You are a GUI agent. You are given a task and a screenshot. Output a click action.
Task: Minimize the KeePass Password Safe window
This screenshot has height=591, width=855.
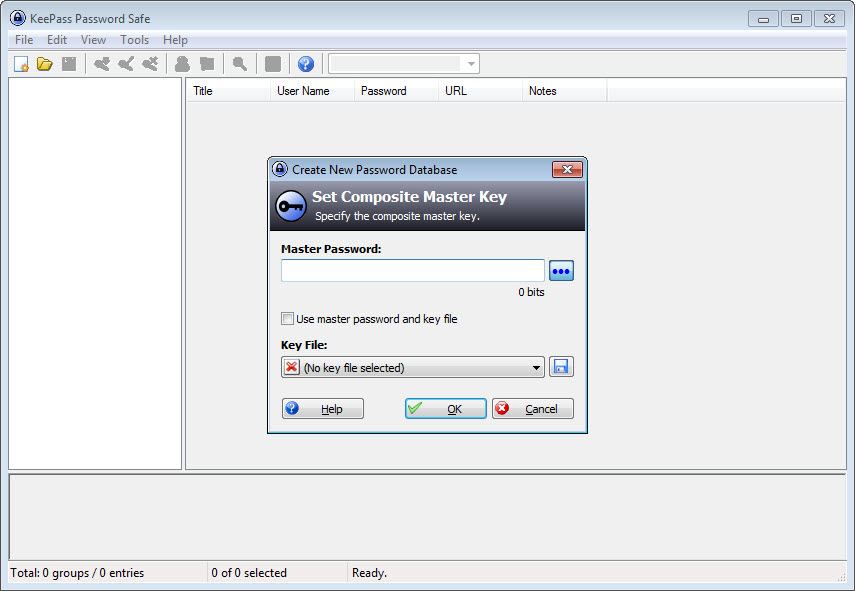tap(763, 19)
